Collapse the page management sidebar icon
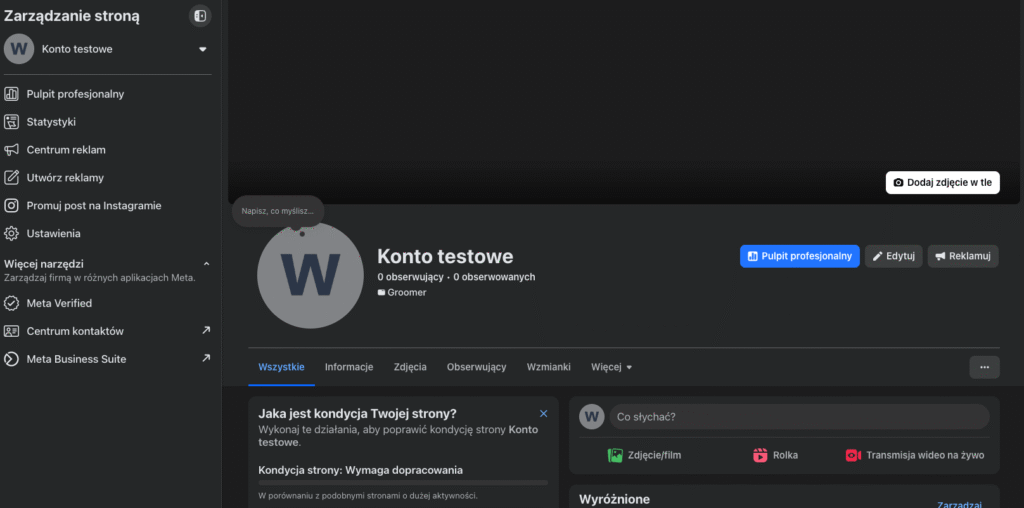 click(200, 16)
